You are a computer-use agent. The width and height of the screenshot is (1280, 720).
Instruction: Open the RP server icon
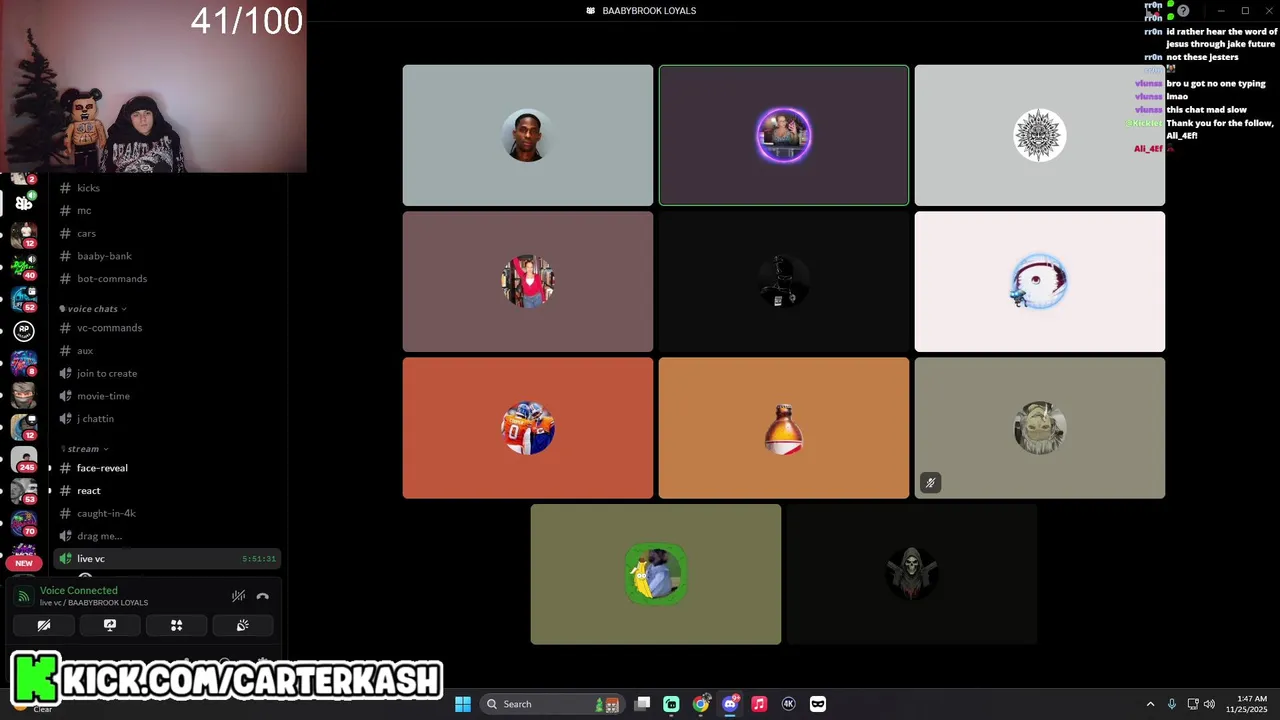pyautogui.click(x=24, y=331)
